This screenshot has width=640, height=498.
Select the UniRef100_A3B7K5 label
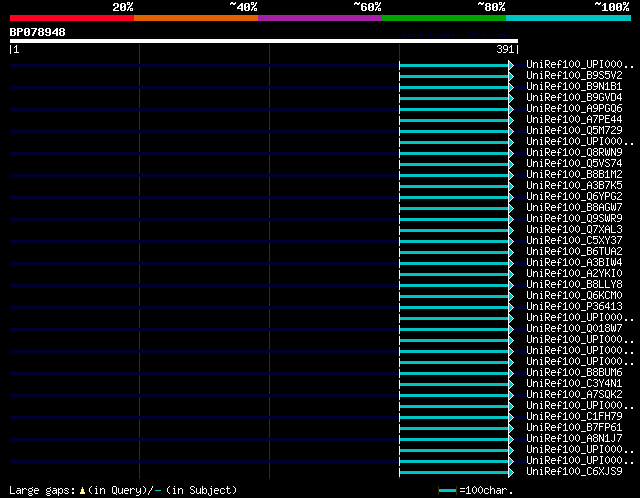pyautogui.click(x=574, y=186)
